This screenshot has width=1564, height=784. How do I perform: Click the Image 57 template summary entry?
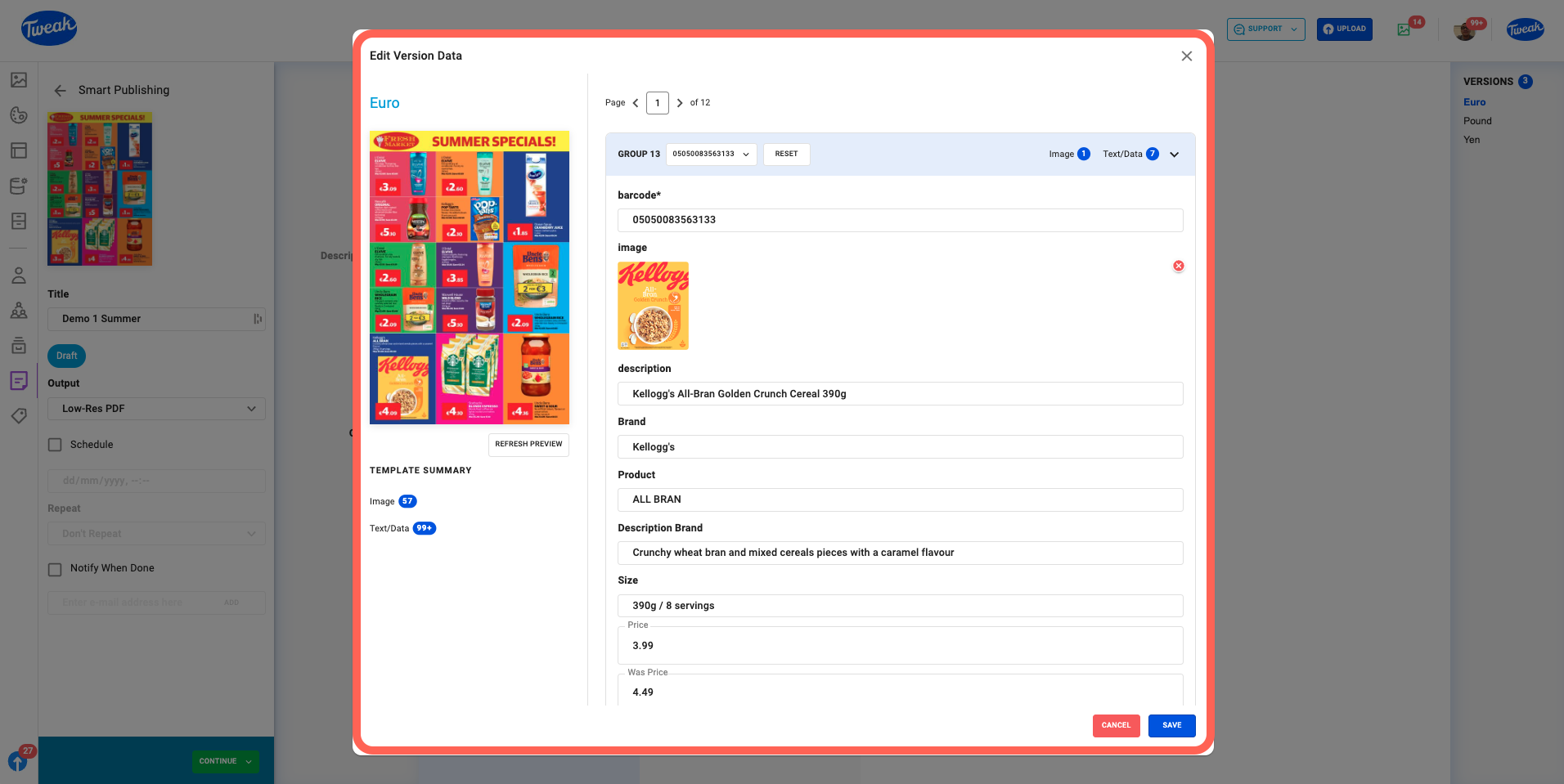coord(393,502)
